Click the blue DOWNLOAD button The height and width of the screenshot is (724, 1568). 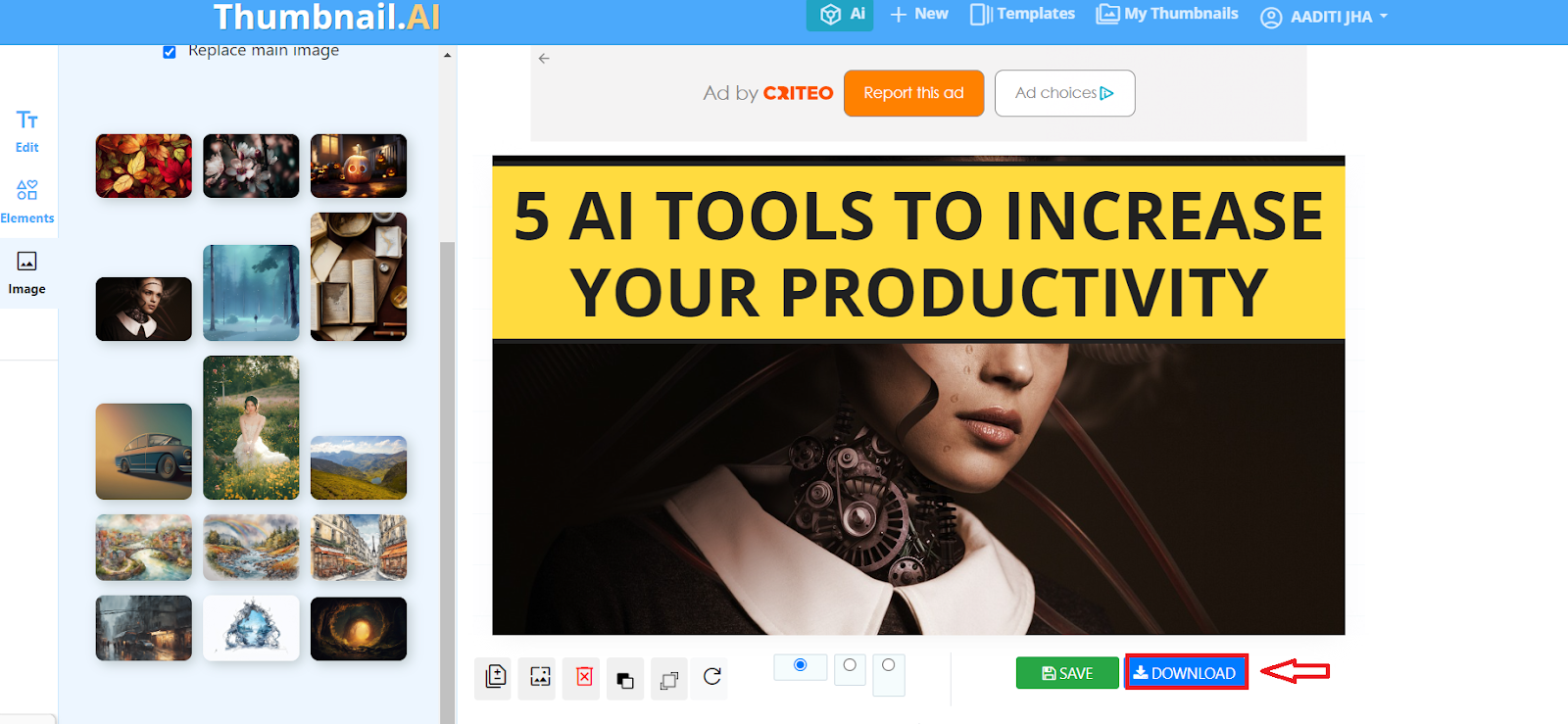point(1186,672)
